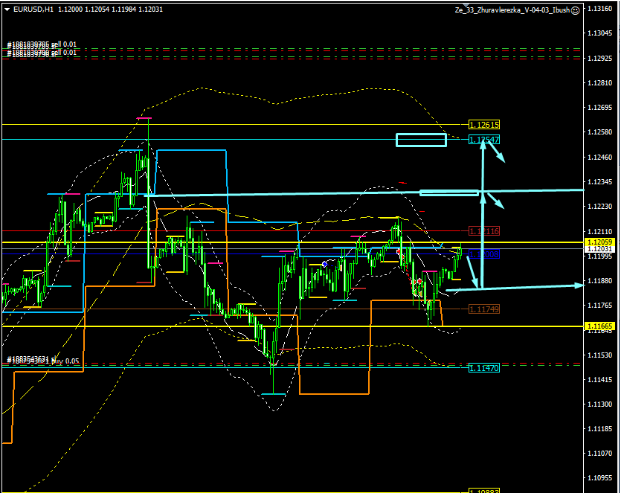Screen dimensions: 620x494
Task: Select the upper cyan rectangle near 1.12547
Action: point(421,139)
